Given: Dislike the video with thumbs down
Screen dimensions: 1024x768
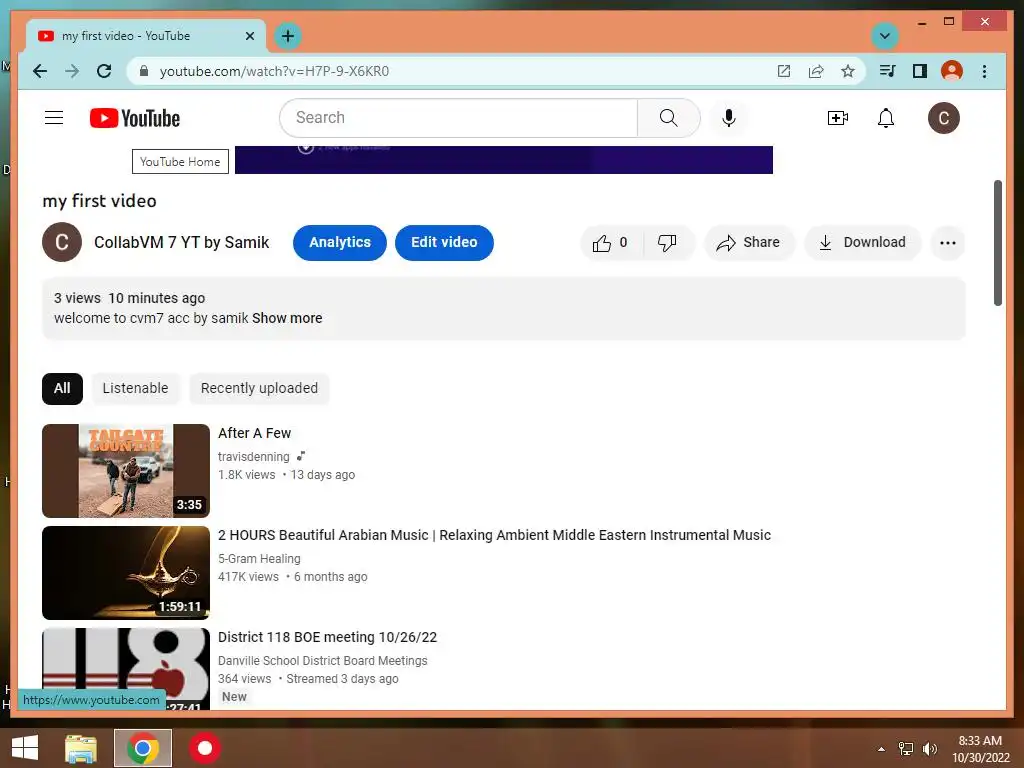Looking at the screenshot, I should [667, 243].
